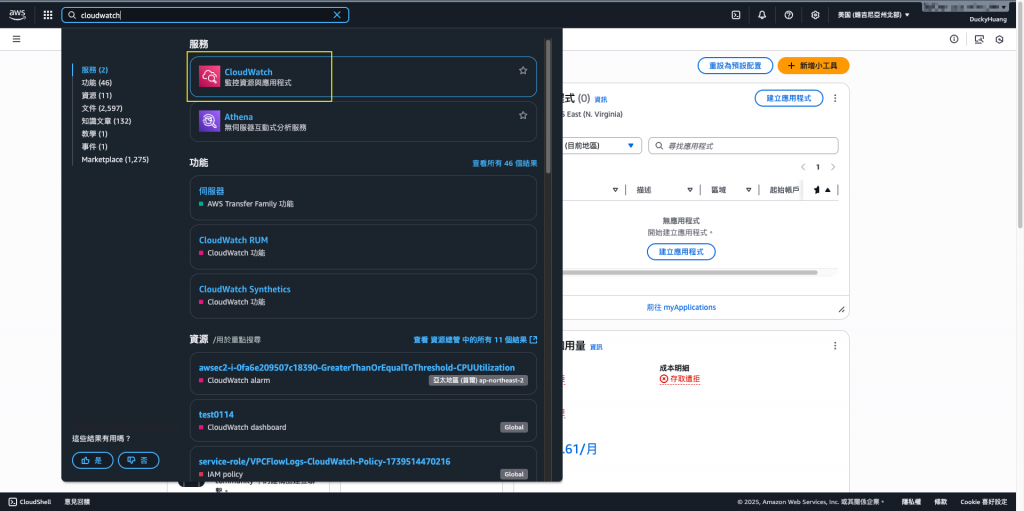Image resolution: width=1024 pixels, height=511 pixels.
Task: Click the thumbs-down 否 feedback button
Action: (x=138, y=461)
